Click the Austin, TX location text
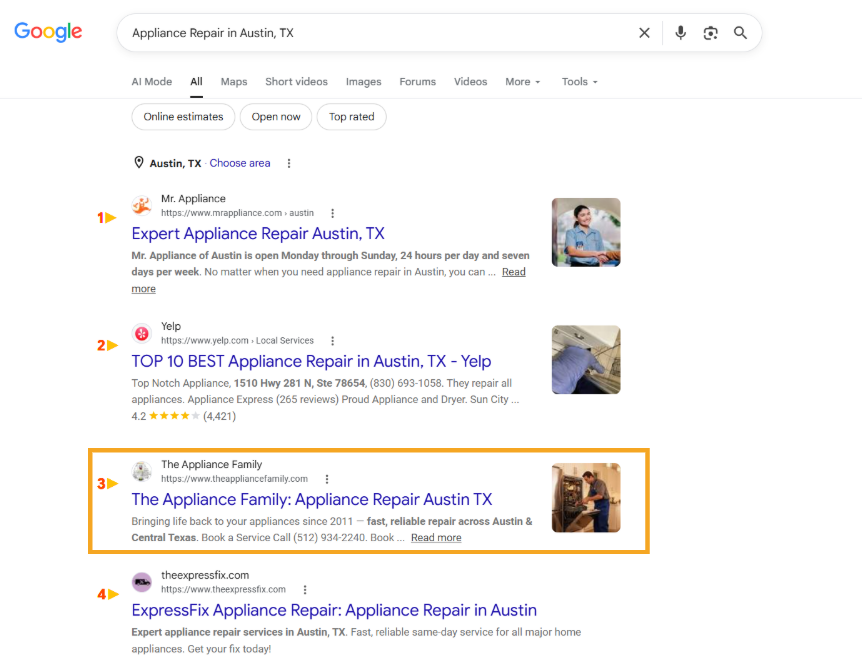Screen dimensions: 862x658 [x=175, y=163]
